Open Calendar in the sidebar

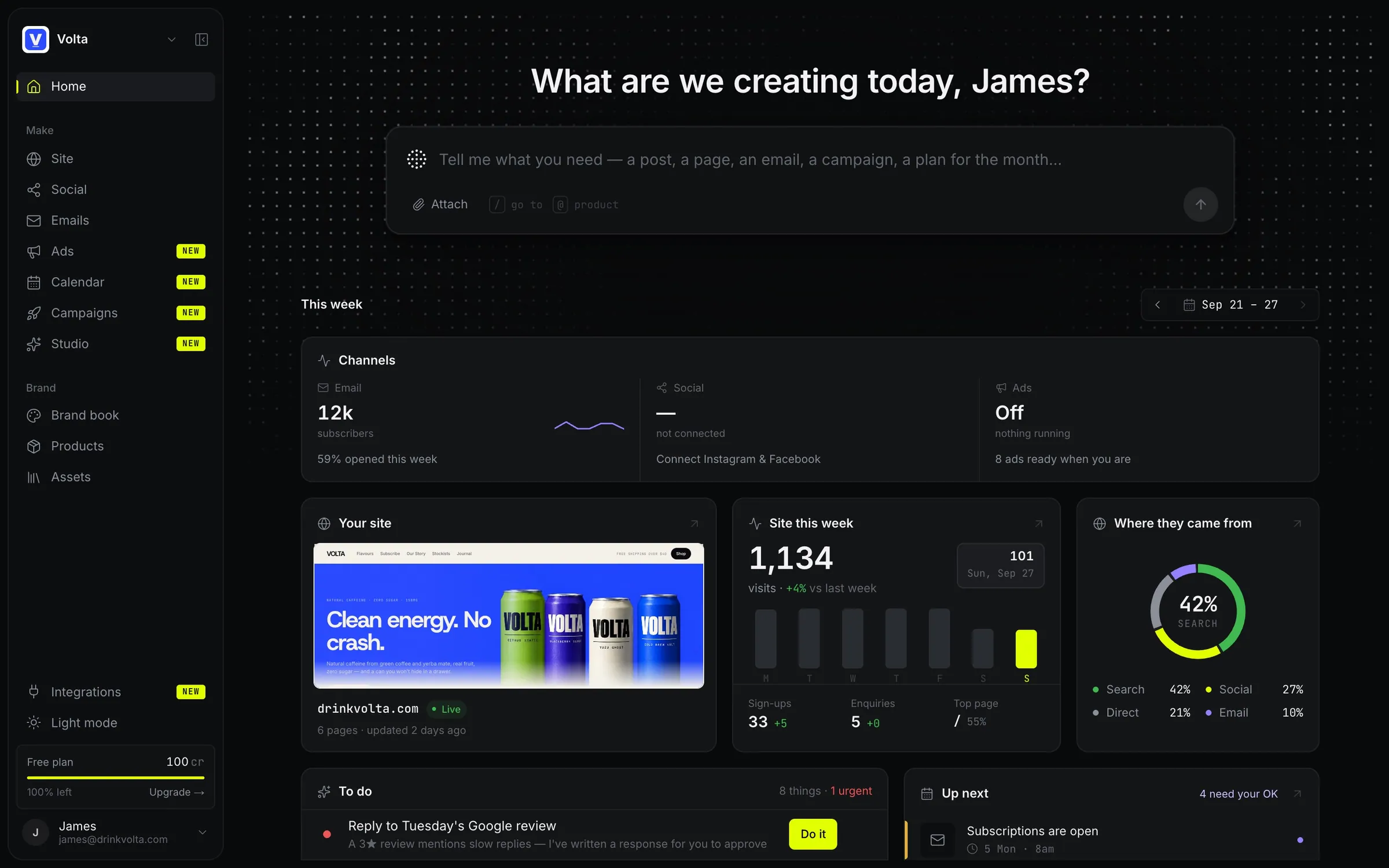click(x=116, y=282)
